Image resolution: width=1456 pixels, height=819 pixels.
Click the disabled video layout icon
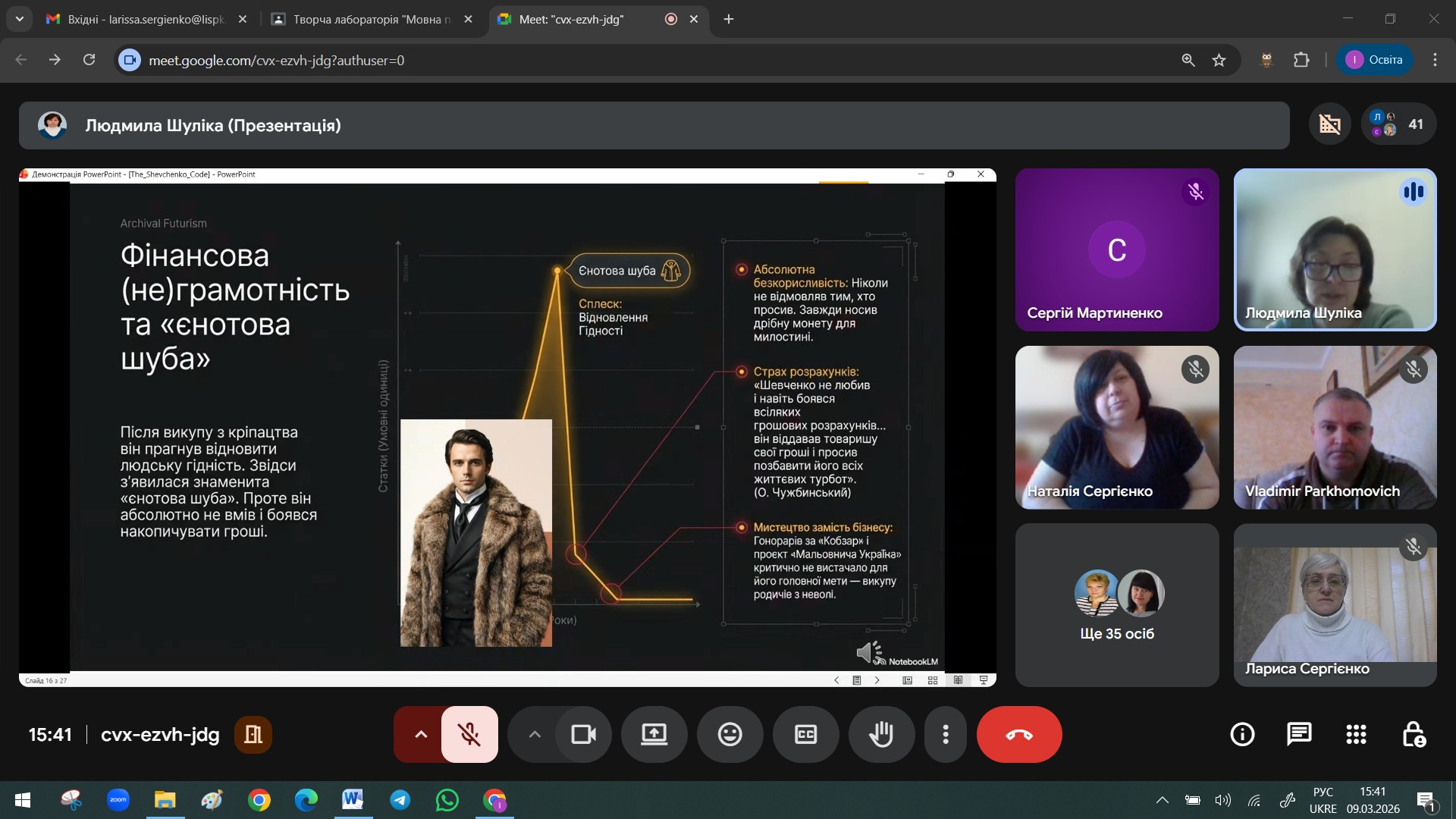click(x=1329, y=124)
